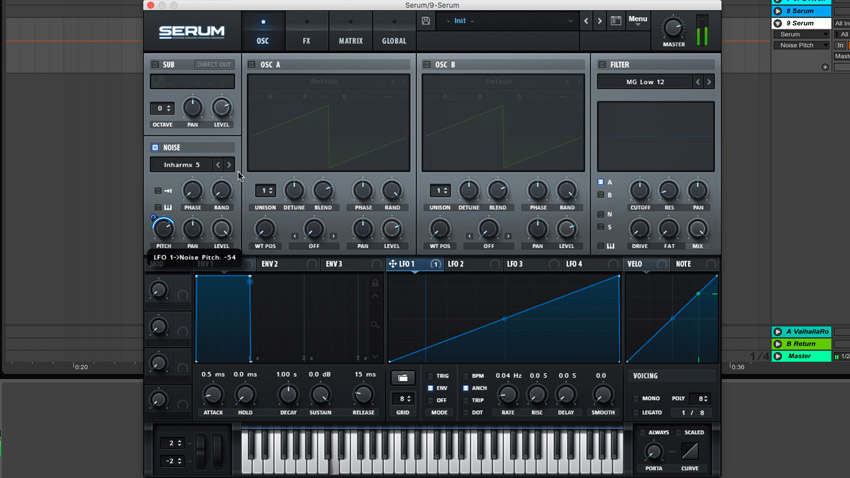This screenshot has width=850, height=478.
Task: Click play icon on A ValhallaRo return track
Action: point(778,332)
